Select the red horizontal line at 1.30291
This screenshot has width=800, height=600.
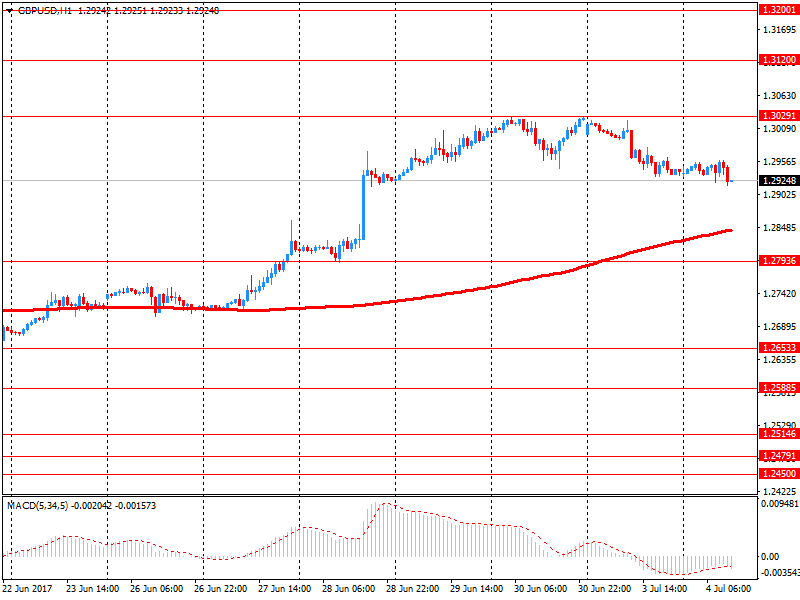pos(379,116)
